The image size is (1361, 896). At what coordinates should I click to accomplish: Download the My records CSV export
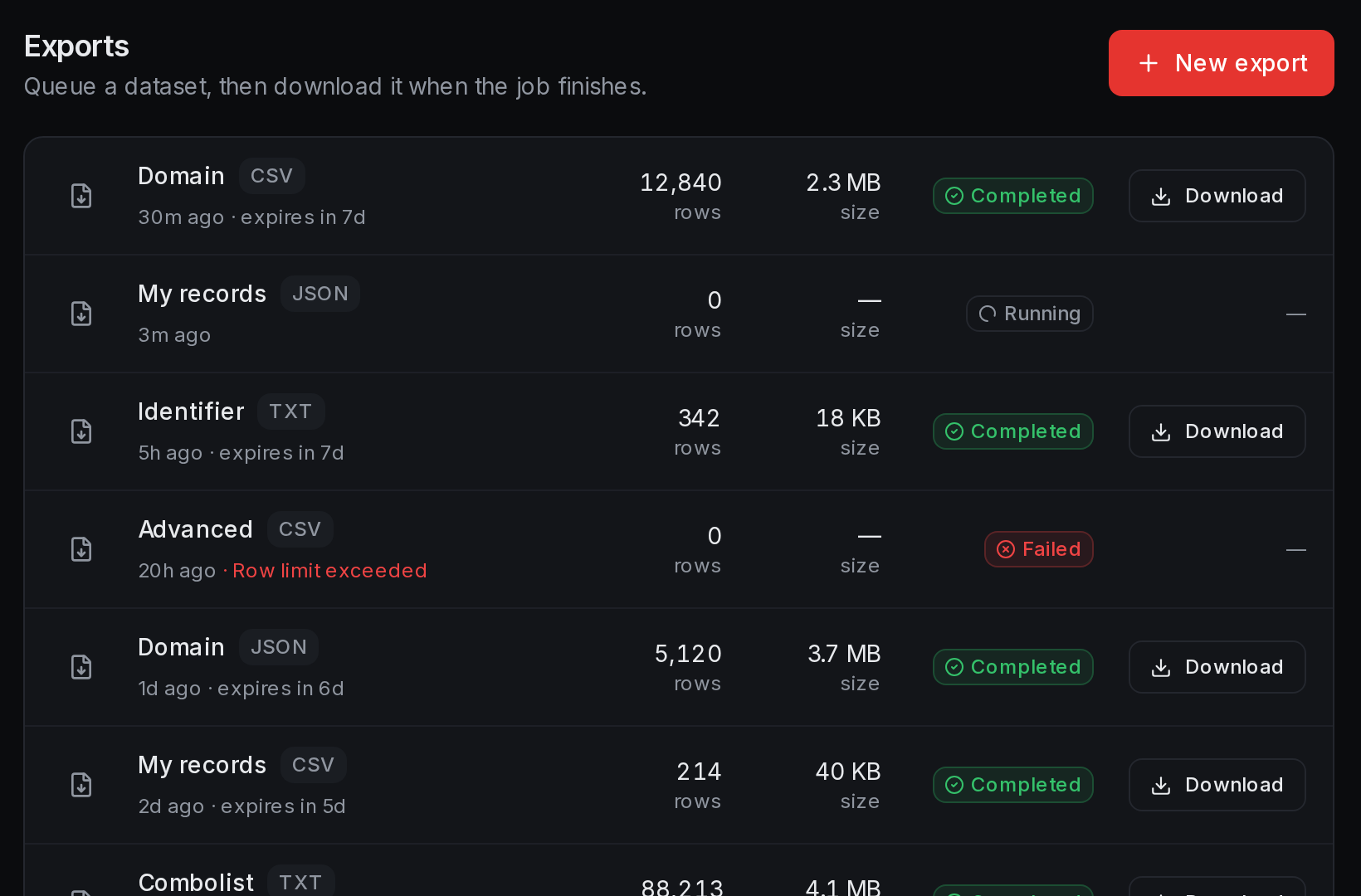(x=1217, y=785)
